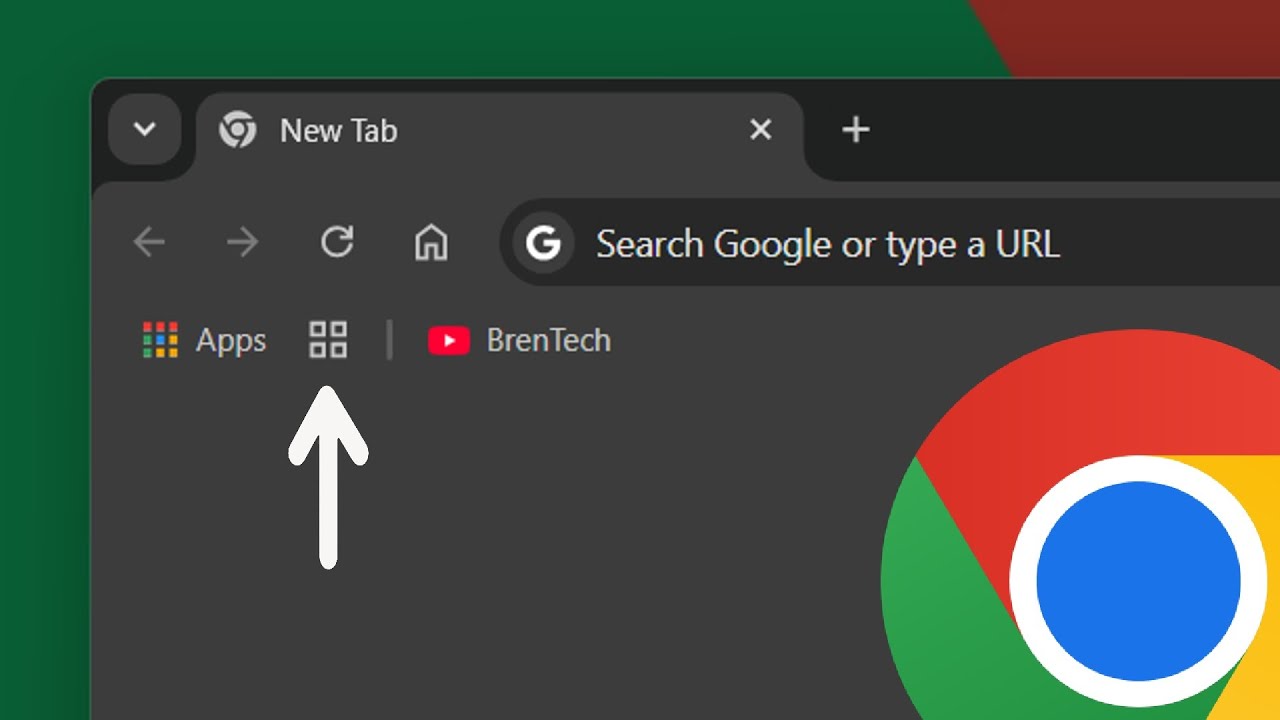This screenshot has width=1280, height=720.
Task: Open the tab search dropdown chevron
Action: point(145,129)
